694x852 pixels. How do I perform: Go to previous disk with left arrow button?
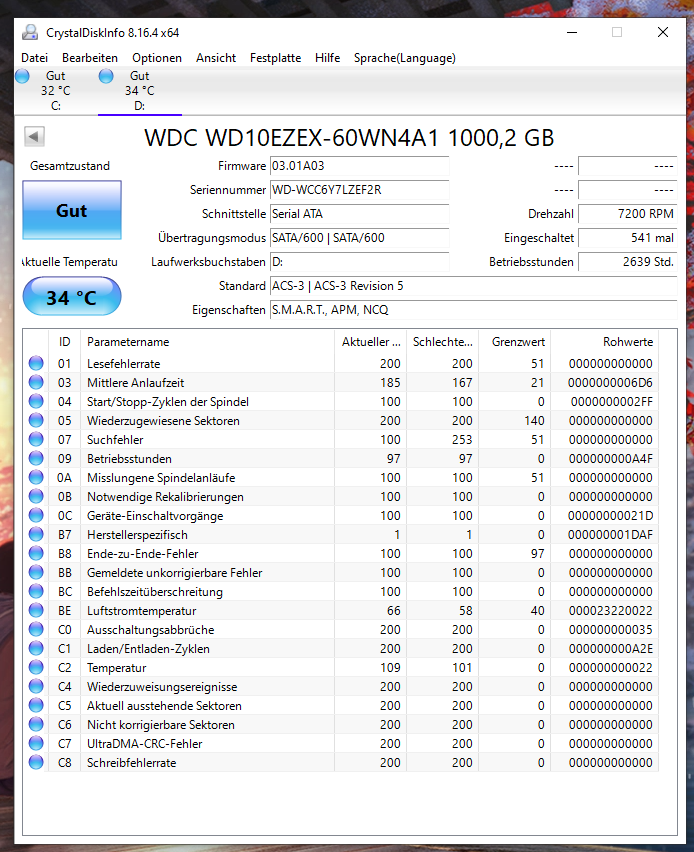(x=34, y=136)
